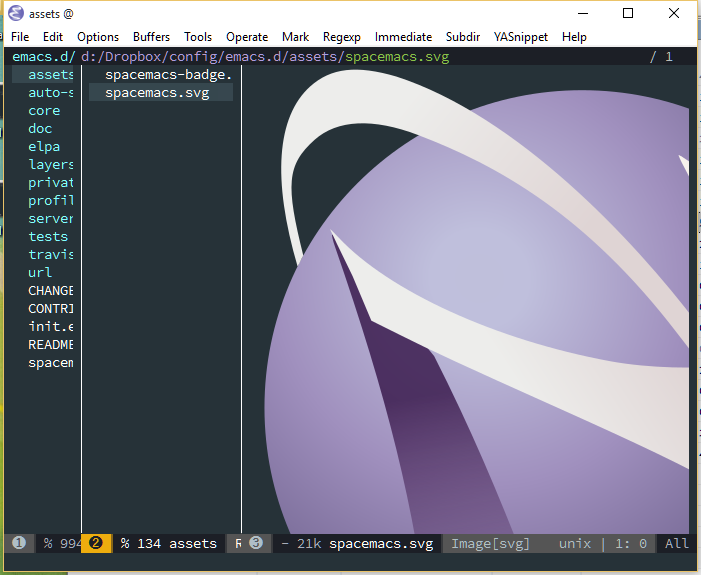Open the Help menu
The height and width of the screenshot is (575, 701).
click(x=574, y=37)
